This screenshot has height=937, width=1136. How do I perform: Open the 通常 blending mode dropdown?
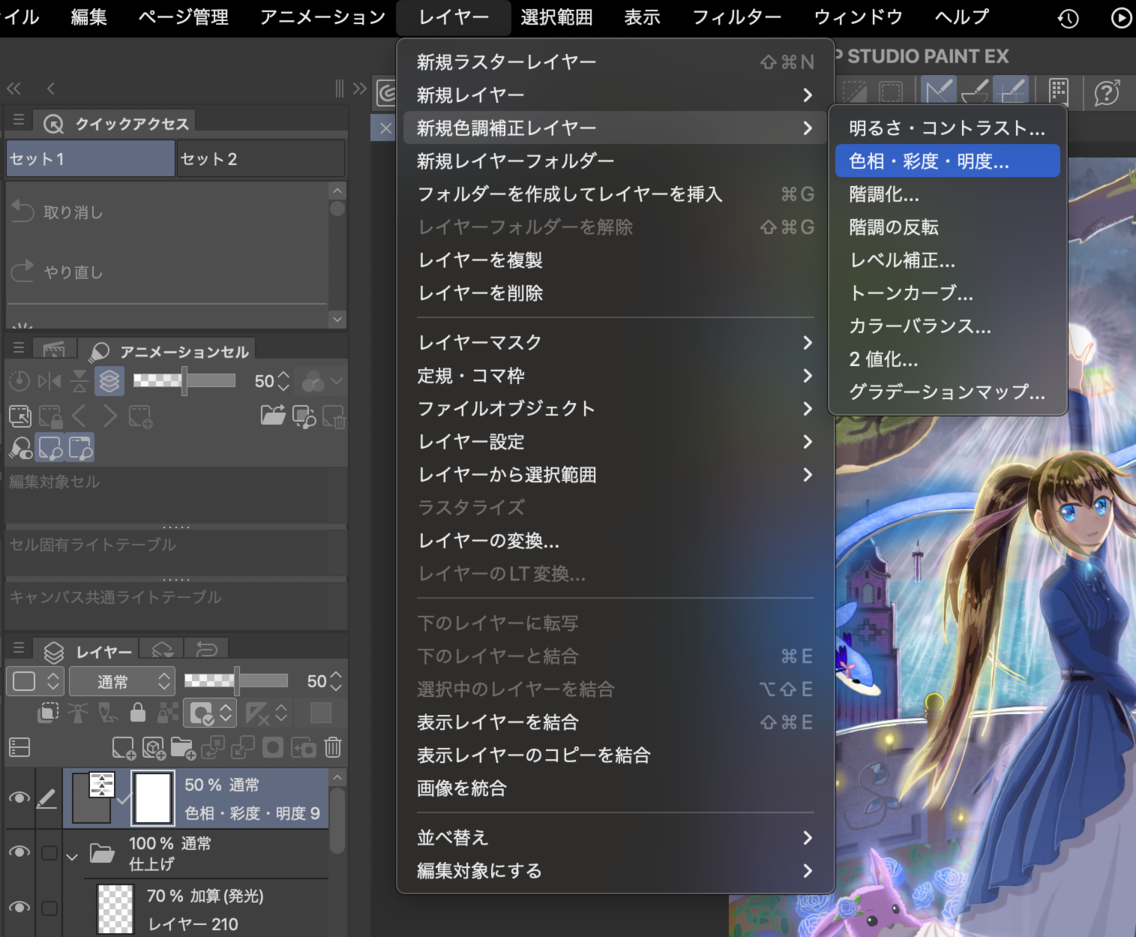coord(122,681)
